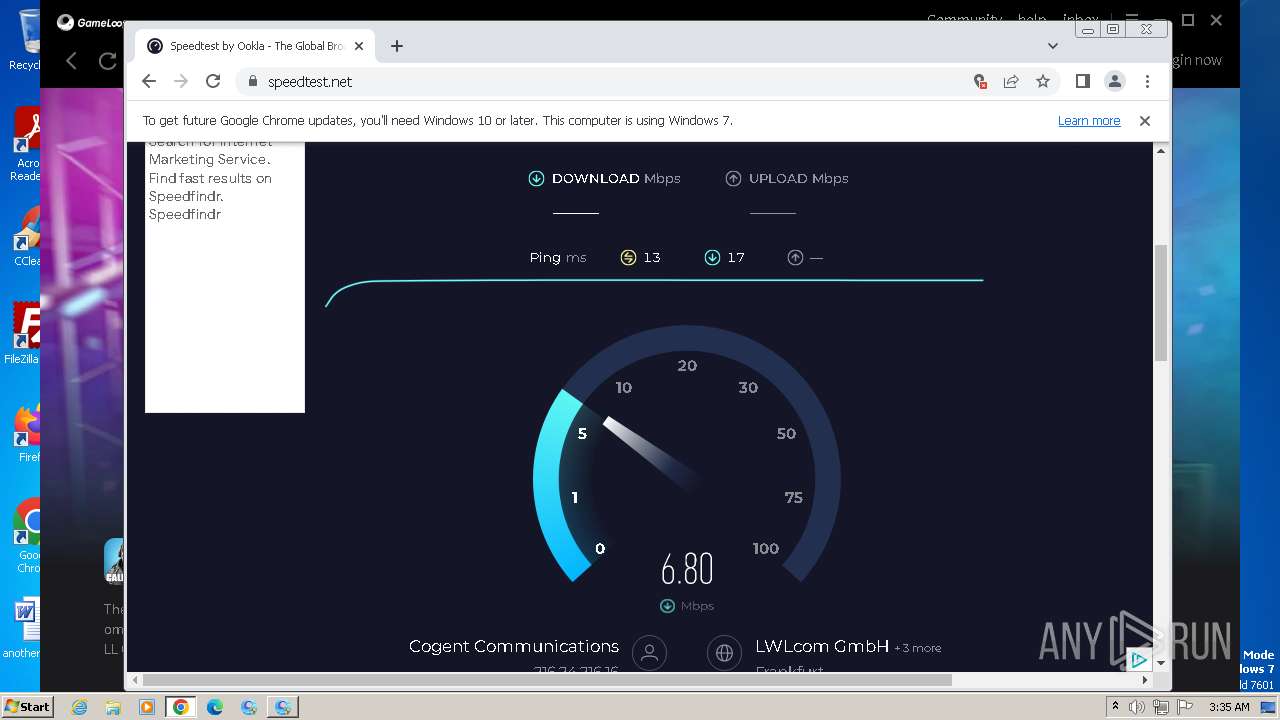Click the upload ping icon
The height and width of the screenshot is (720, 1280).
point(795,258)
